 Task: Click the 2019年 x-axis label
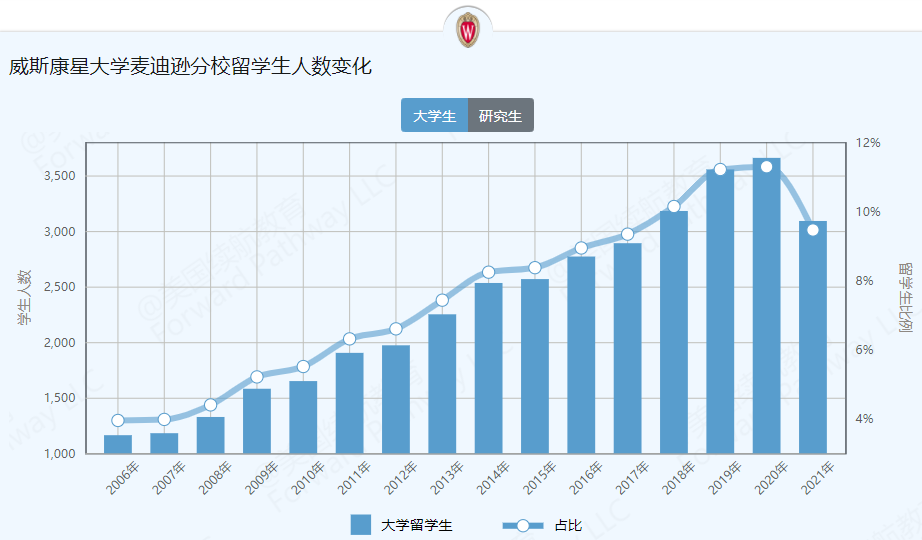pyautogui.click(x=725, y=478)
